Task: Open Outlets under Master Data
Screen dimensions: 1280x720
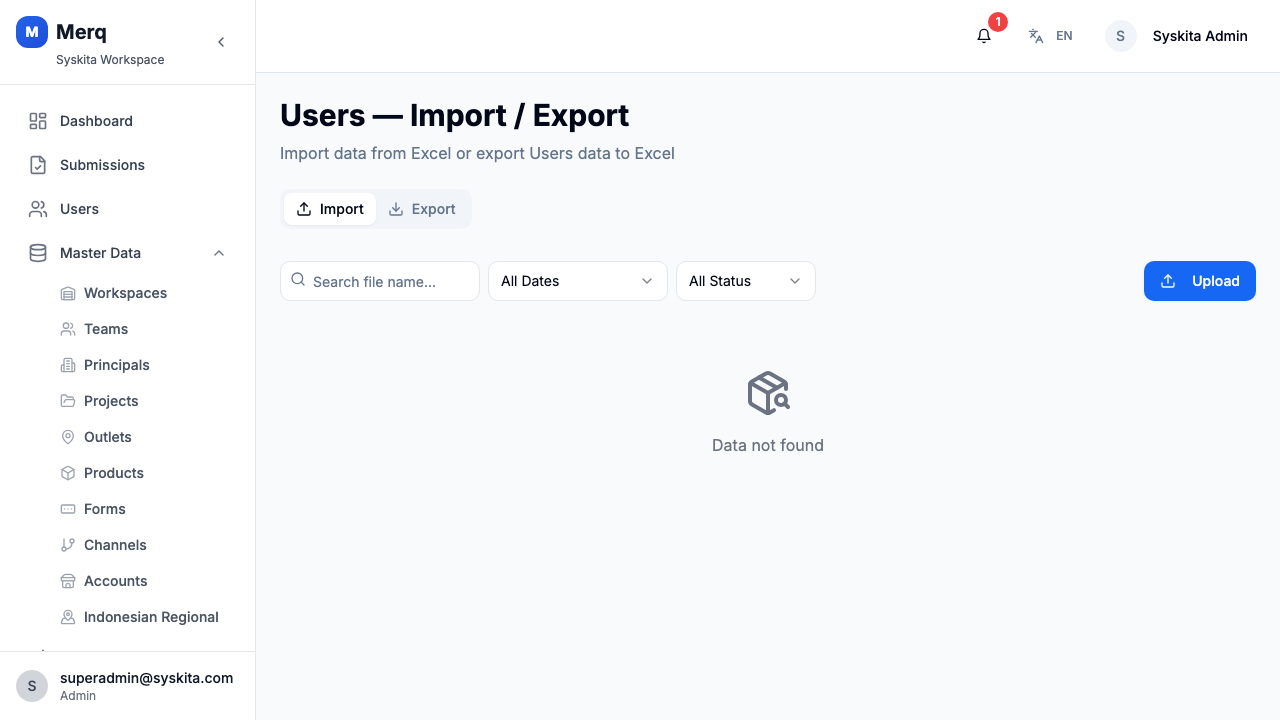Action: point(144,437)
